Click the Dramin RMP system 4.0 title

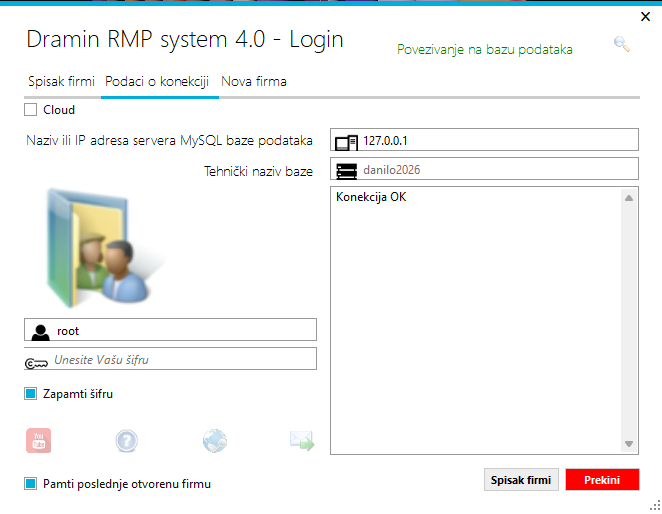185,39
